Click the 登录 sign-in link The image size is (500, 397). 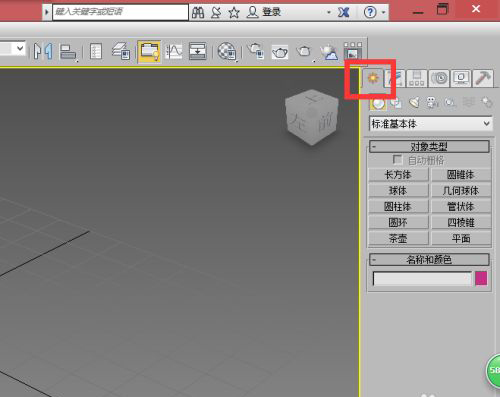(272, 12)
